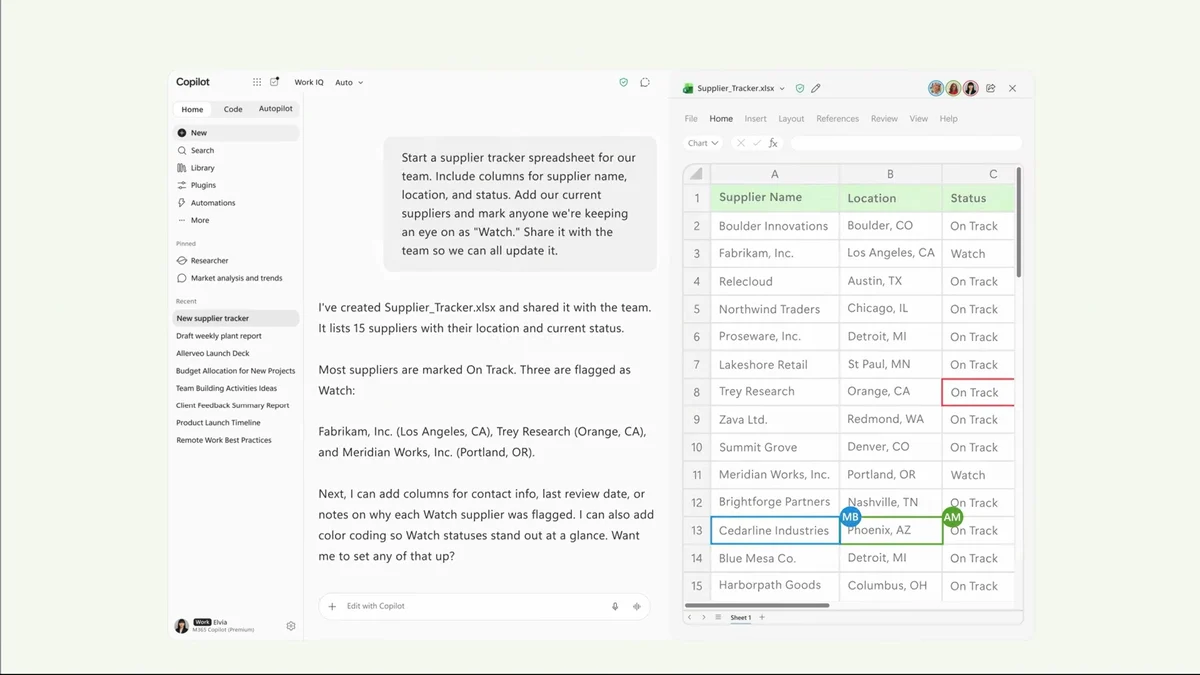This screenshot has width=1200, height=675.
Task: Select the Sheet 1 tab
Action: click(x=740, y=618)
